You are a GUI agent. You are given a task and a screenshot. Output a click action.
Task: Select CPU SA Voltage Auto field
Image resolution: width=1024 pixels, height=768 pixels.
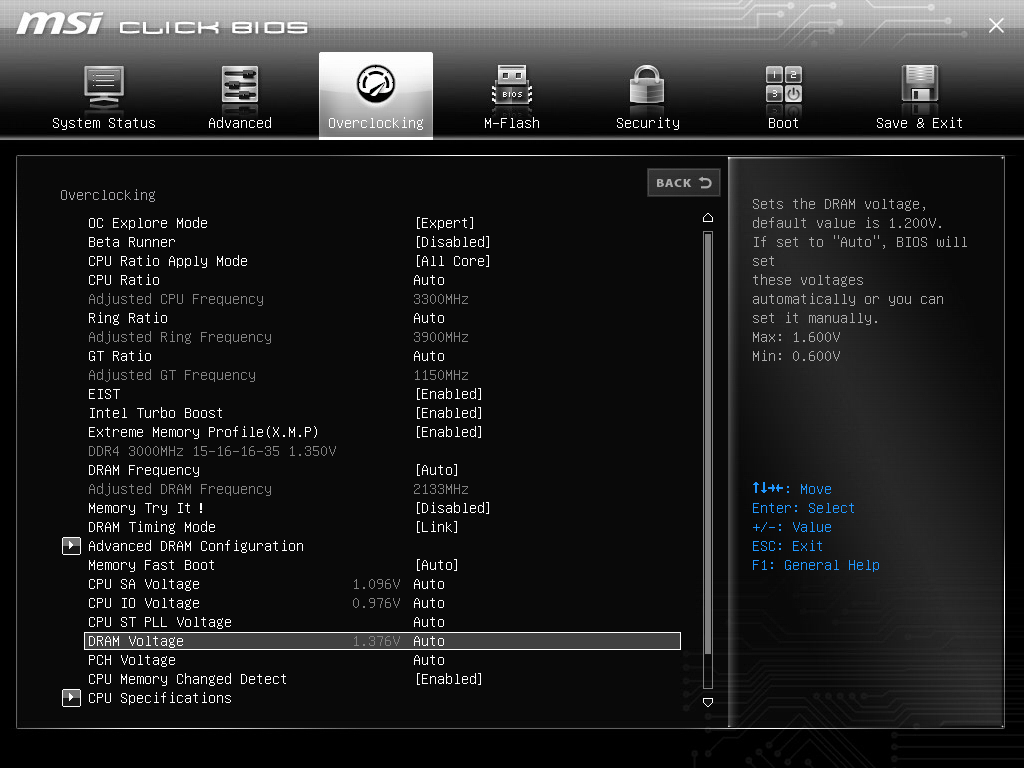tap(429, 584)
